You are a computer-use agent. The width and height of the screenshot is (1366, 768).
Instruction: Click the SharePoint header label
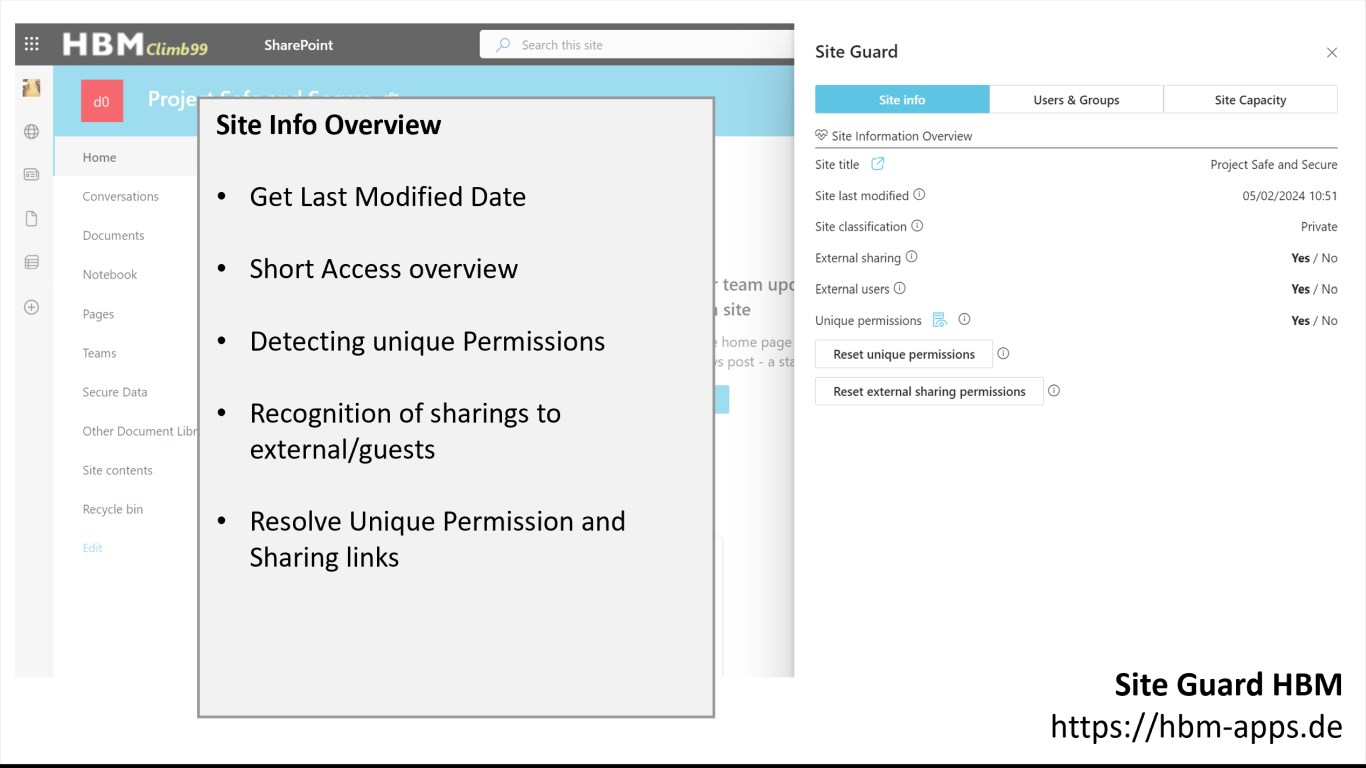click(x=298, y=45)
